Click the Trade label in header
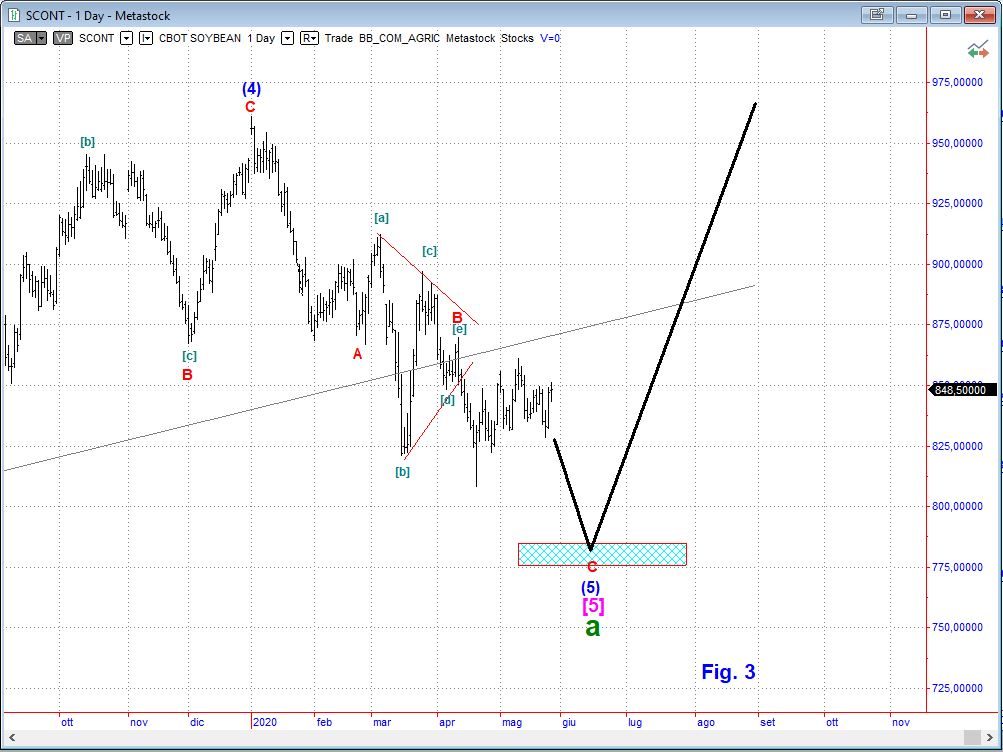This screenshot has height=752, width=1003. tap(339, 38)
